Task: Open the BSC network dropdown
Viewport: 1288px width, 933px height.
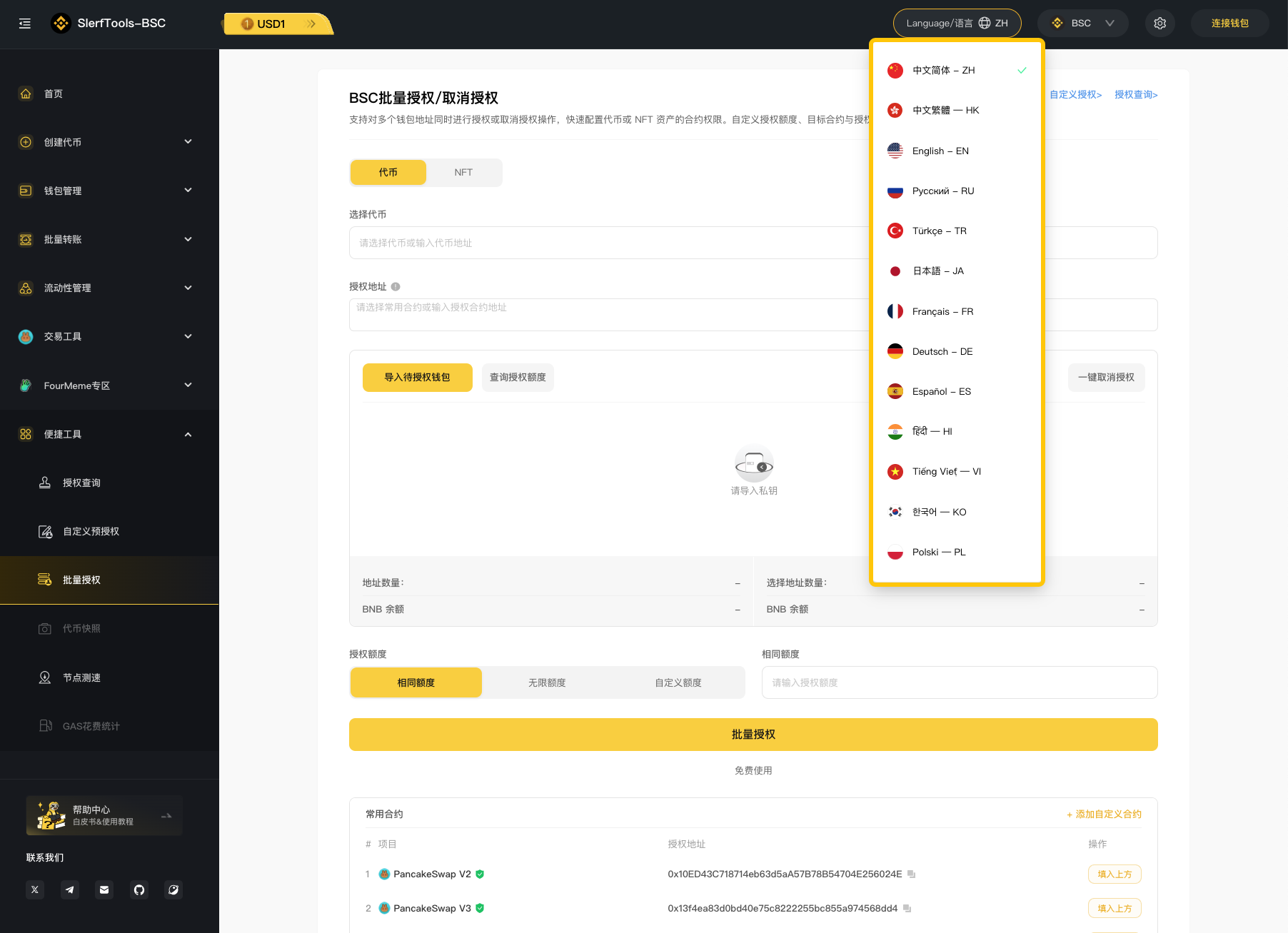Action: tap(1082, 24)
